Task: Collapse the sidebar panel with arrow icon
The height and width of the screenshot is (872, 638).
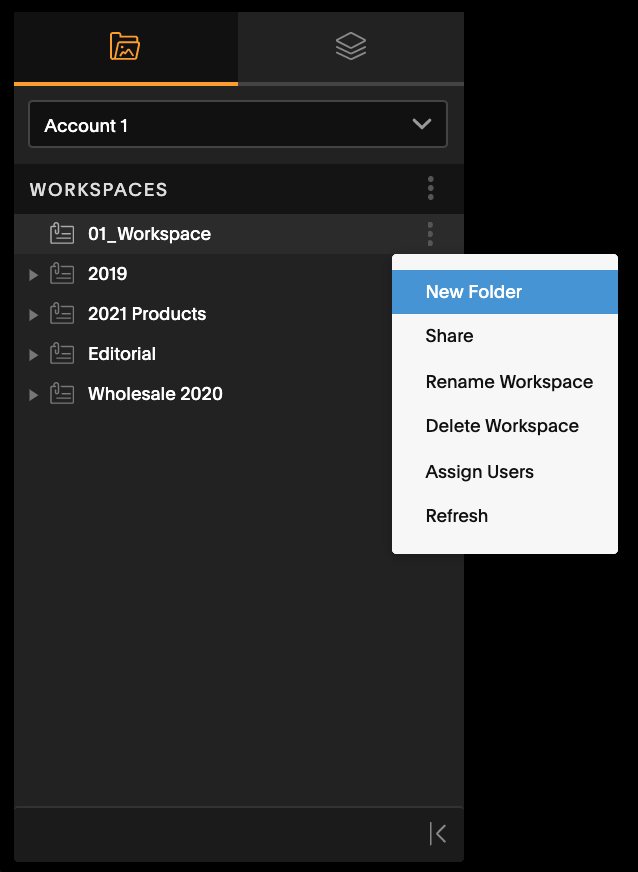Action: 438,834
